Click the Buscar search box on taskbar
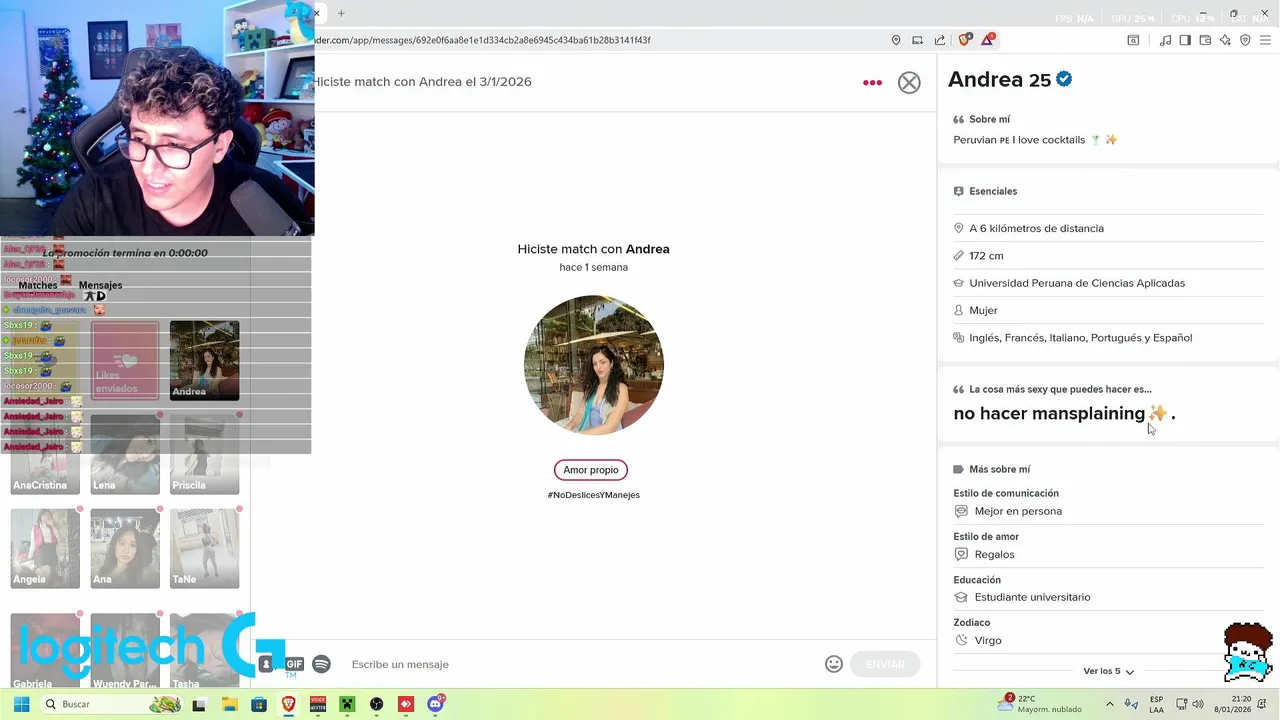 [x=112, y=704]
